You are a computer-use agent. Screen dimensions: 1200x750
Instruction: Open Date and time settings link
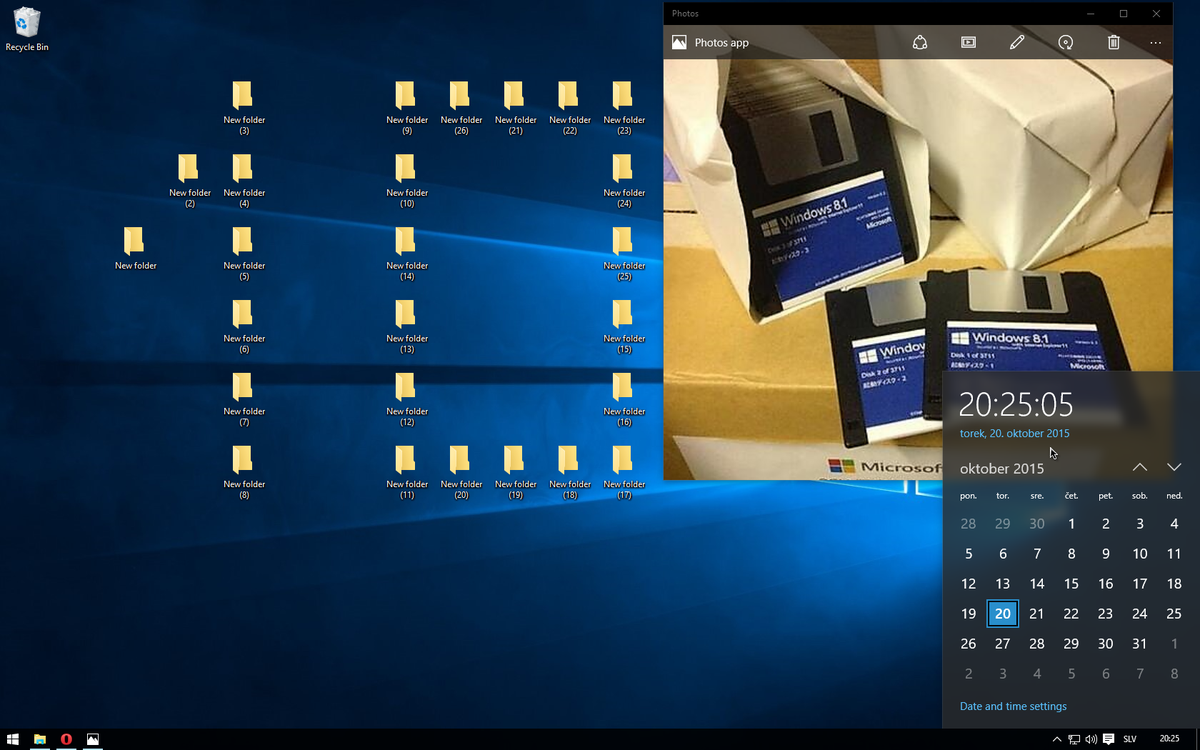[1013, 706]
